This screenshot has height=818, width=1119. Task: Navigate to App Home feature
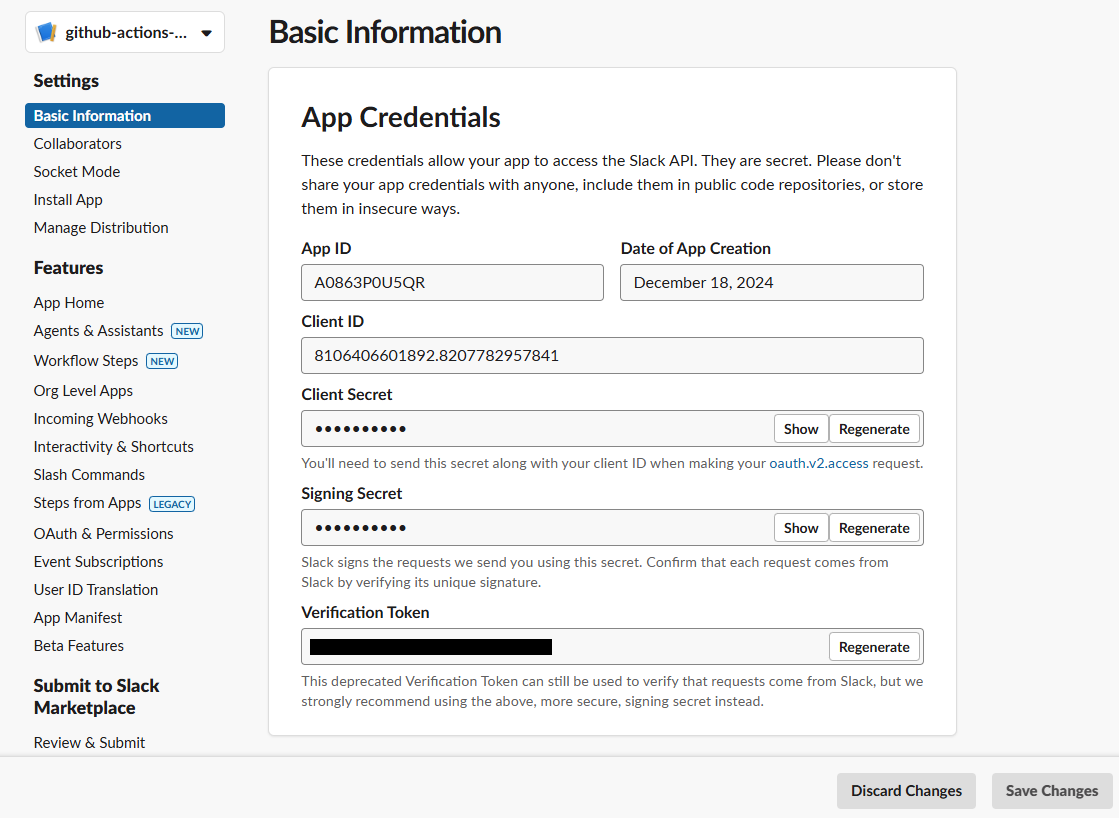(x=69, y=303)
